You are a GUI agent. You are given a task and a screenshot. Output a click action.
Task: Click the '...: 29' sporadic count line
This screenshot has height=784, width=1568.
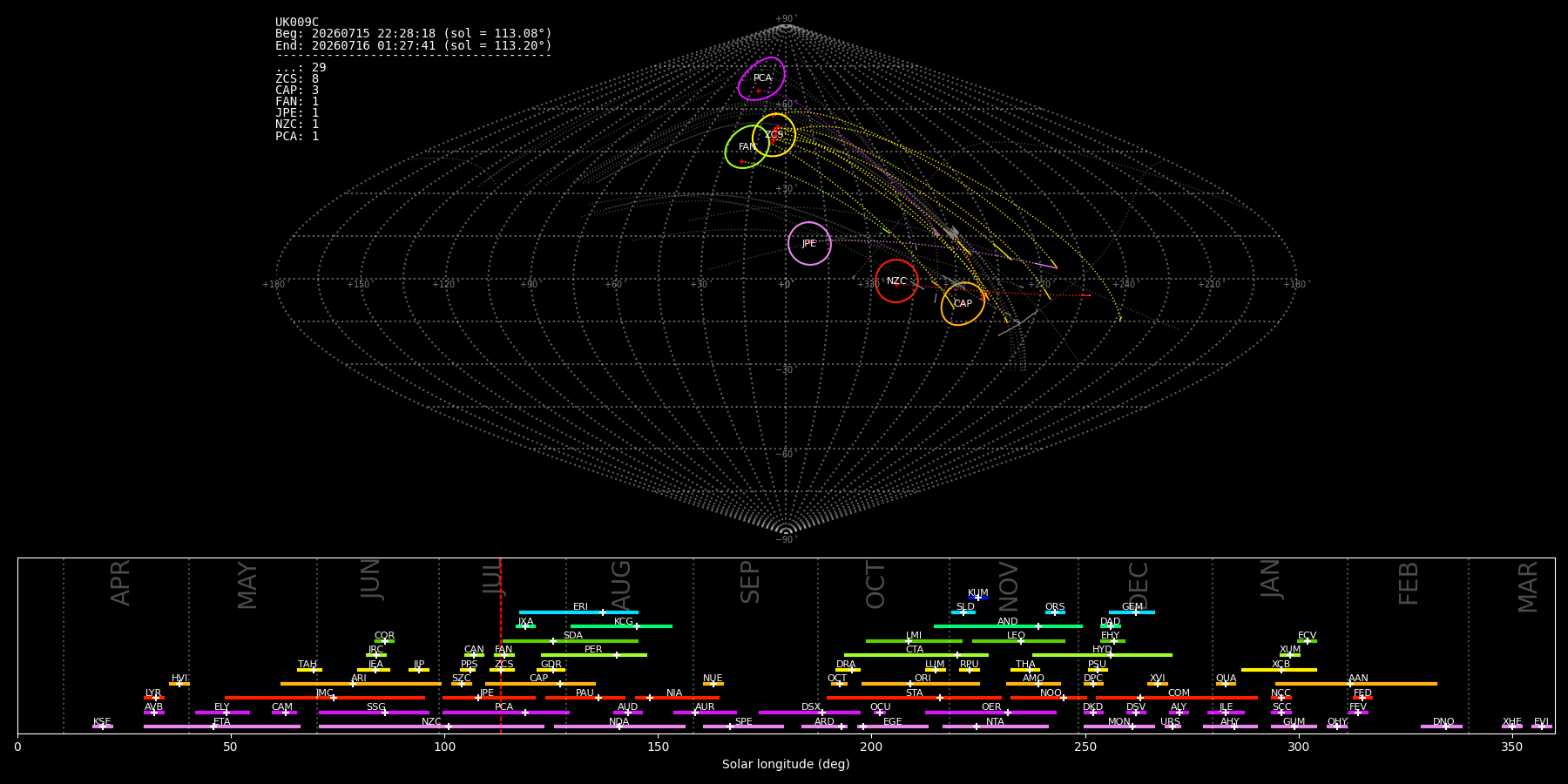click(x=301, y=68)
